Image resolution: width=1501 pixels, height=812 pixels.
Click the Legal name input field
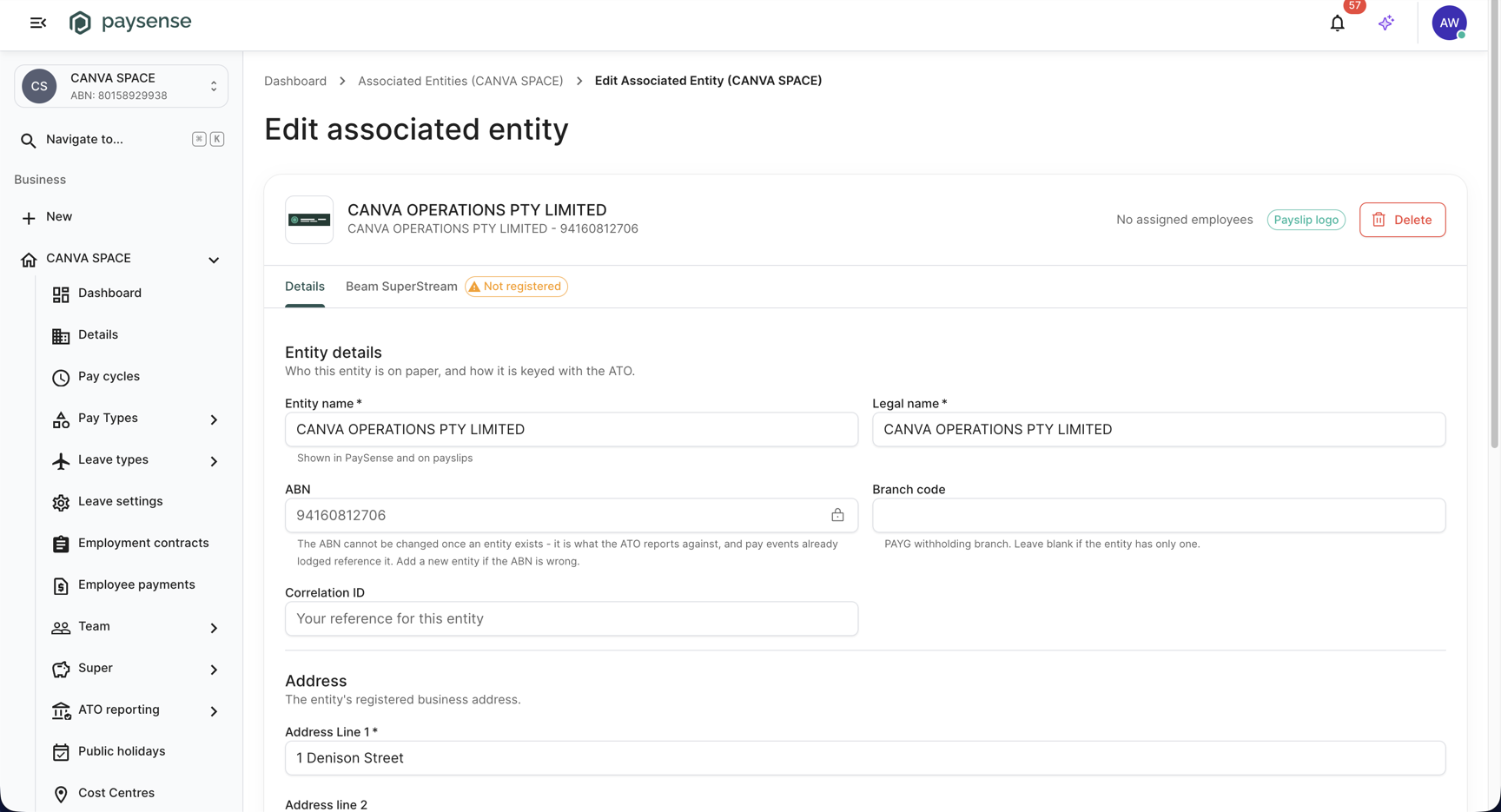coord(1159,429)
